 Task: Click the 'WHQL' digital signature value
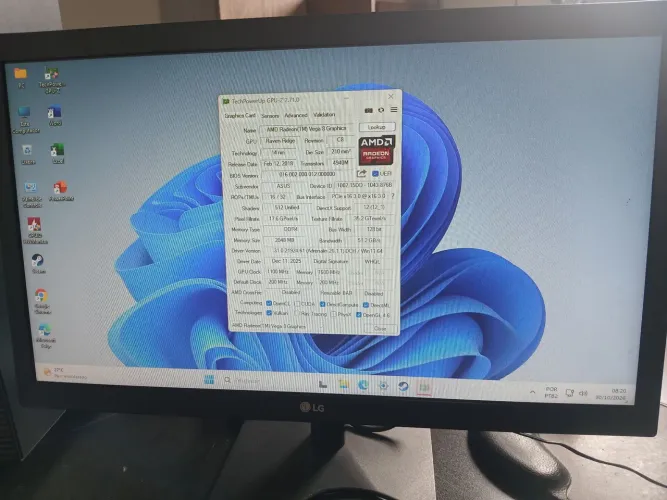(372, 262)
